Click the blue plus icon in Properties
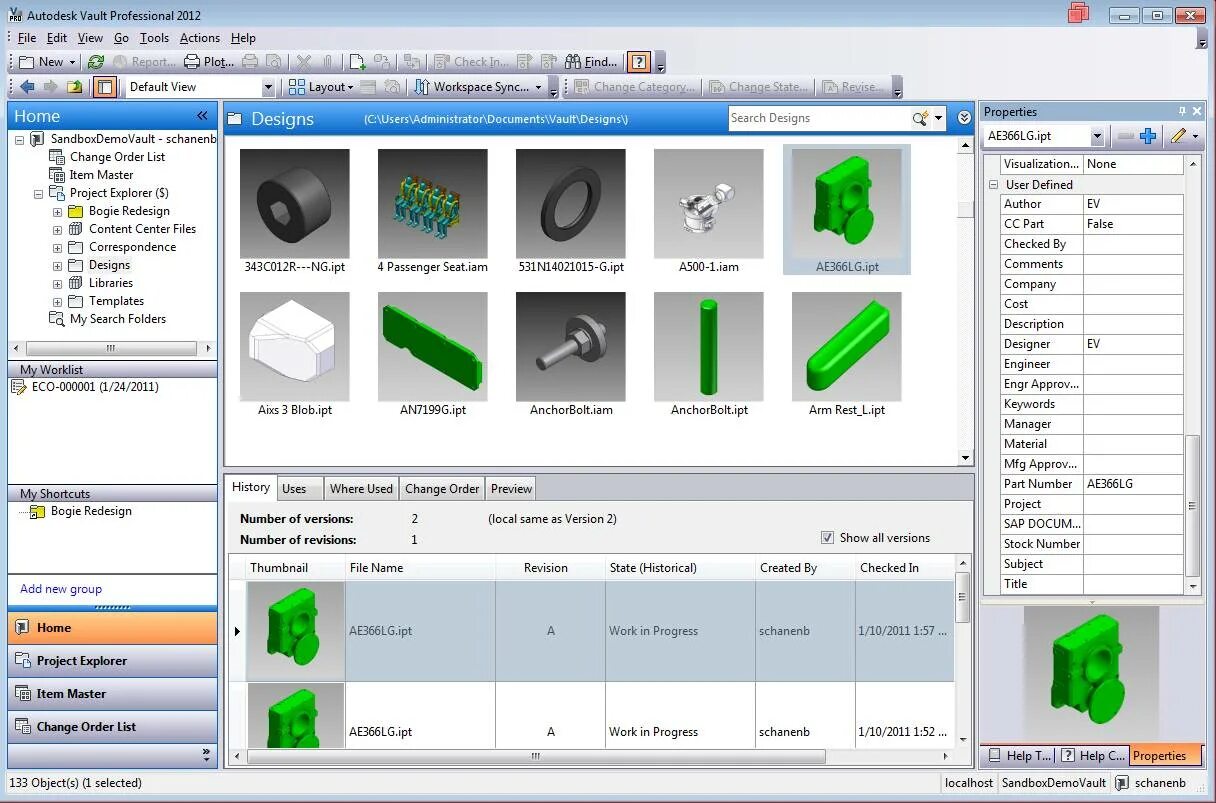Image resolution: width=1216 pixels, height=803 pixels. point(1148,136)
